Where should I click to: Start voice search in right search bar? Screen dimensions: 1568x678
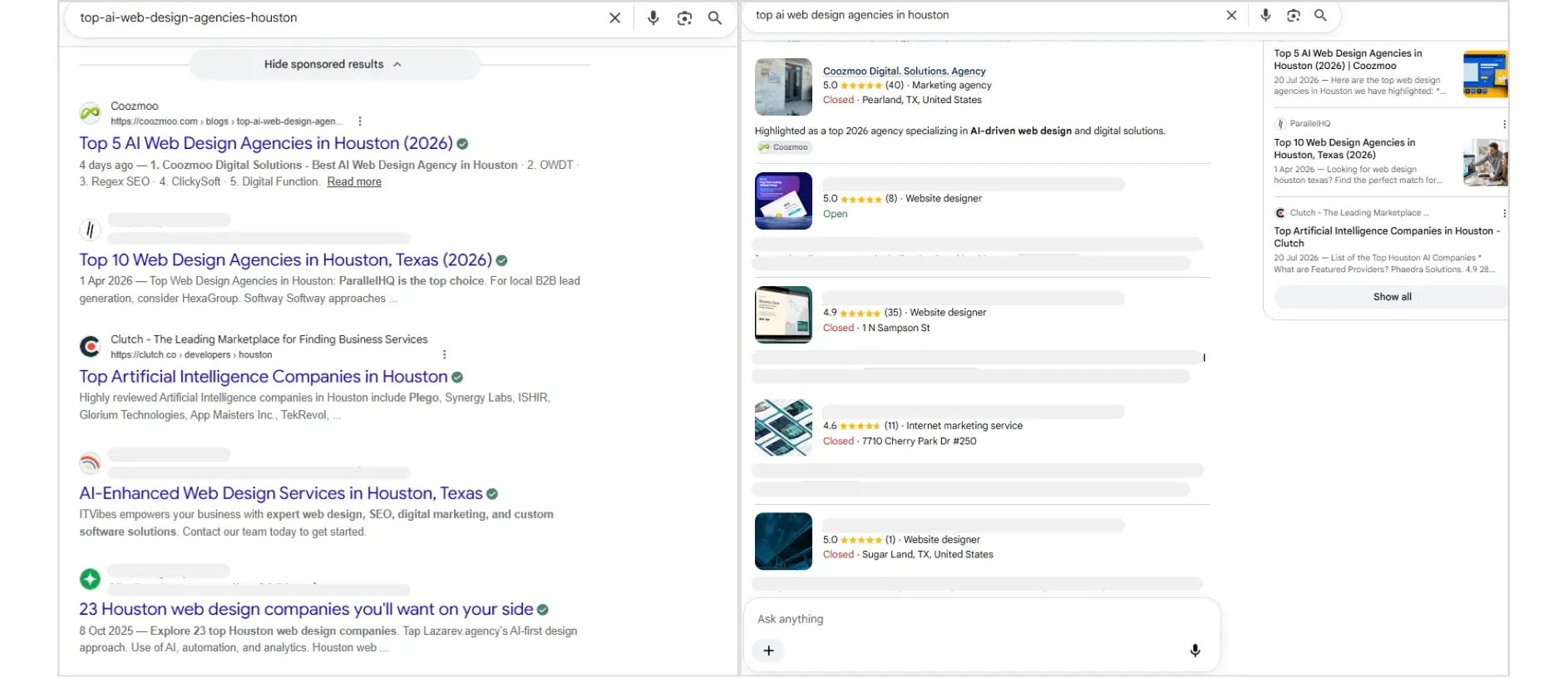point(1265,15)
